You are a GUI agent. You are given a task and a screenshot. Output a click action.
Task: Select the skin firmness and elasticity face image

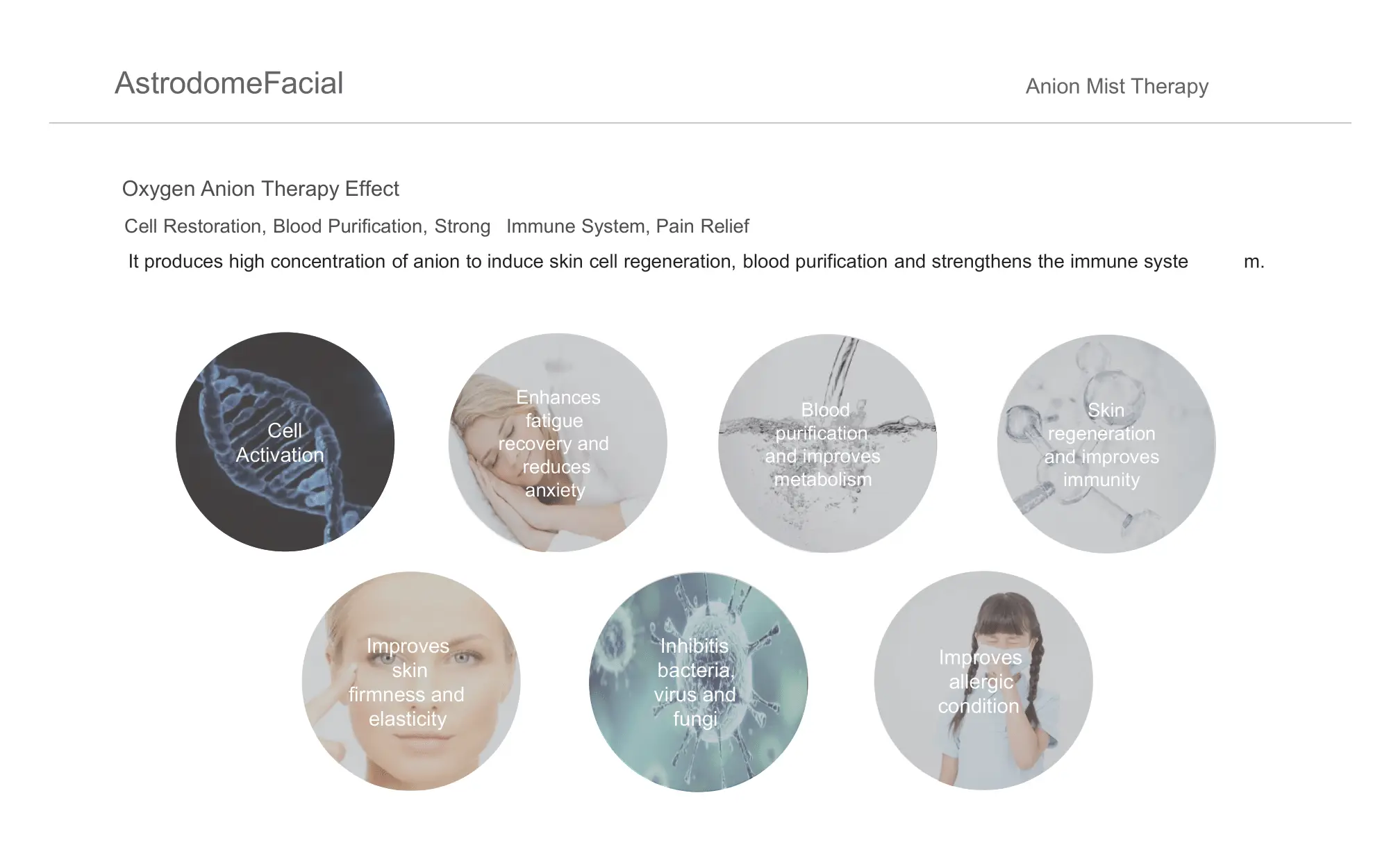click(x=411, y=681)
